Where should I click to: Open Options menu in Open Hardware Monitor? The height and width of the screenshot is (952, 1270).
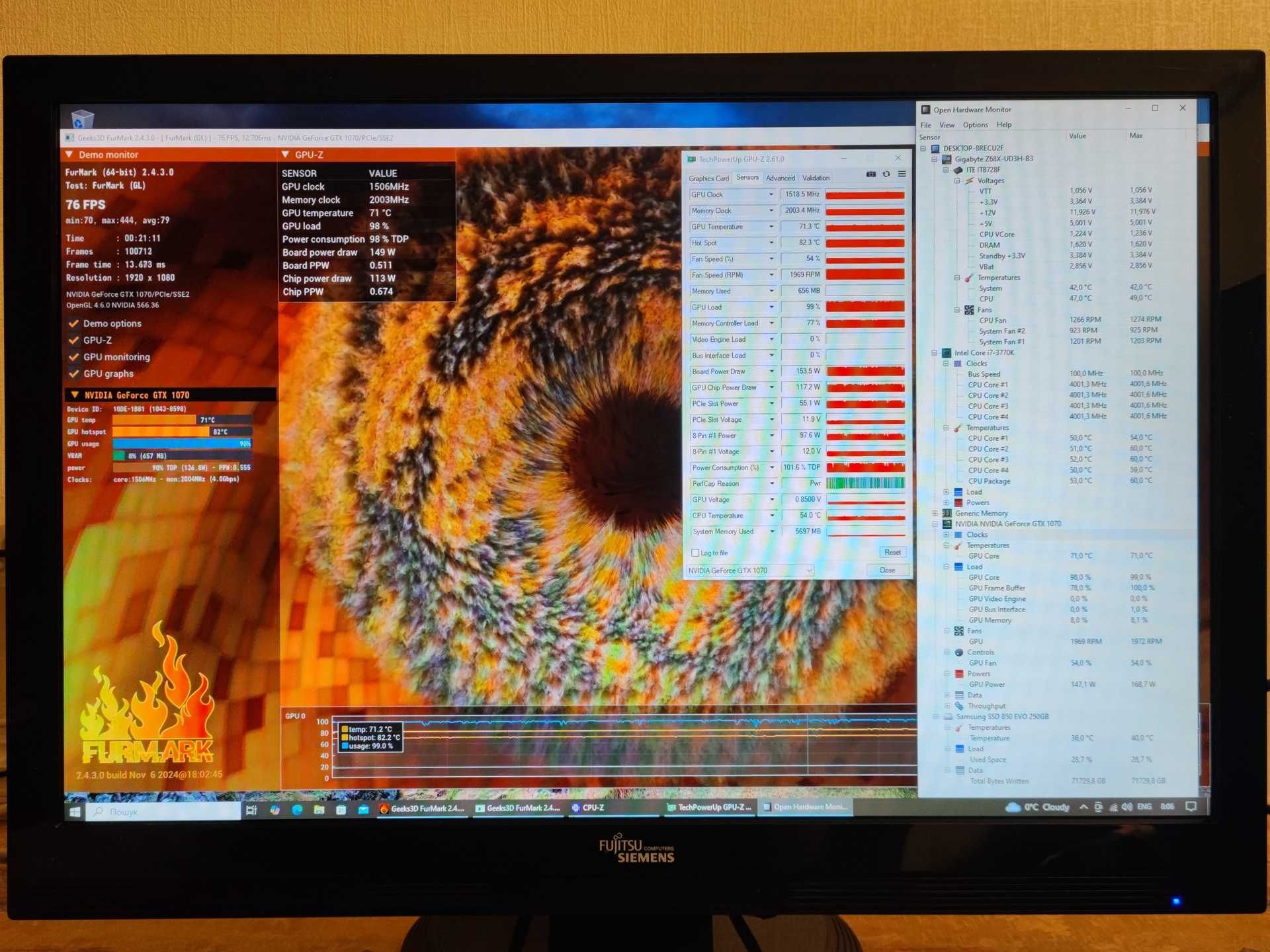coord(976,125)
